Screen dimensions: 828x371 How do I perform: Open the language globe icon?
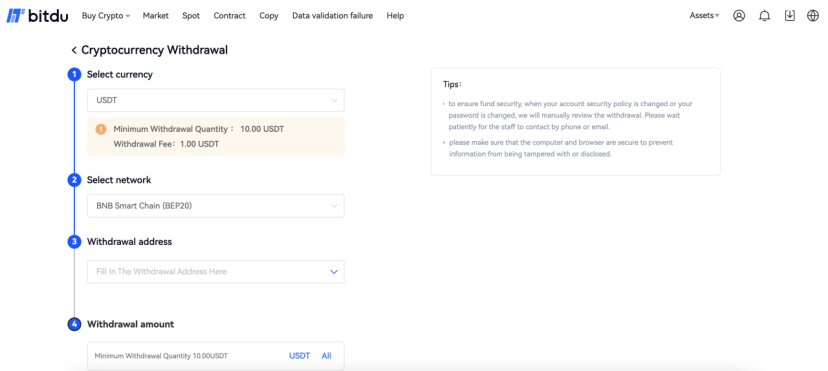click(813, 16)
